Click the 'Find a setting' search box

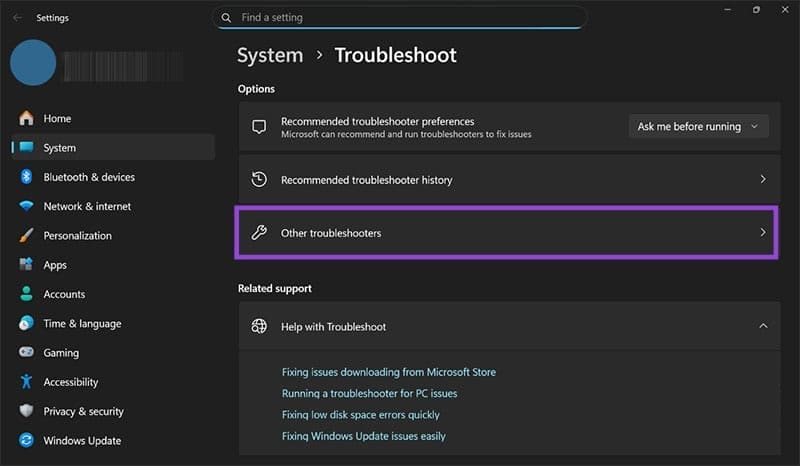click(x=400, y=18)
